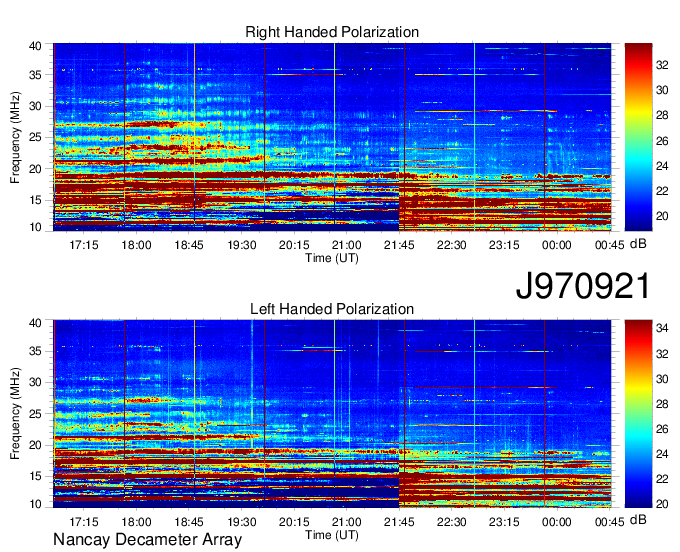Viewport: 680px width, 552px height.
Task: Click the Left Handed plot's "Frequency (MHz)" axis label
Action: (15, 414)
